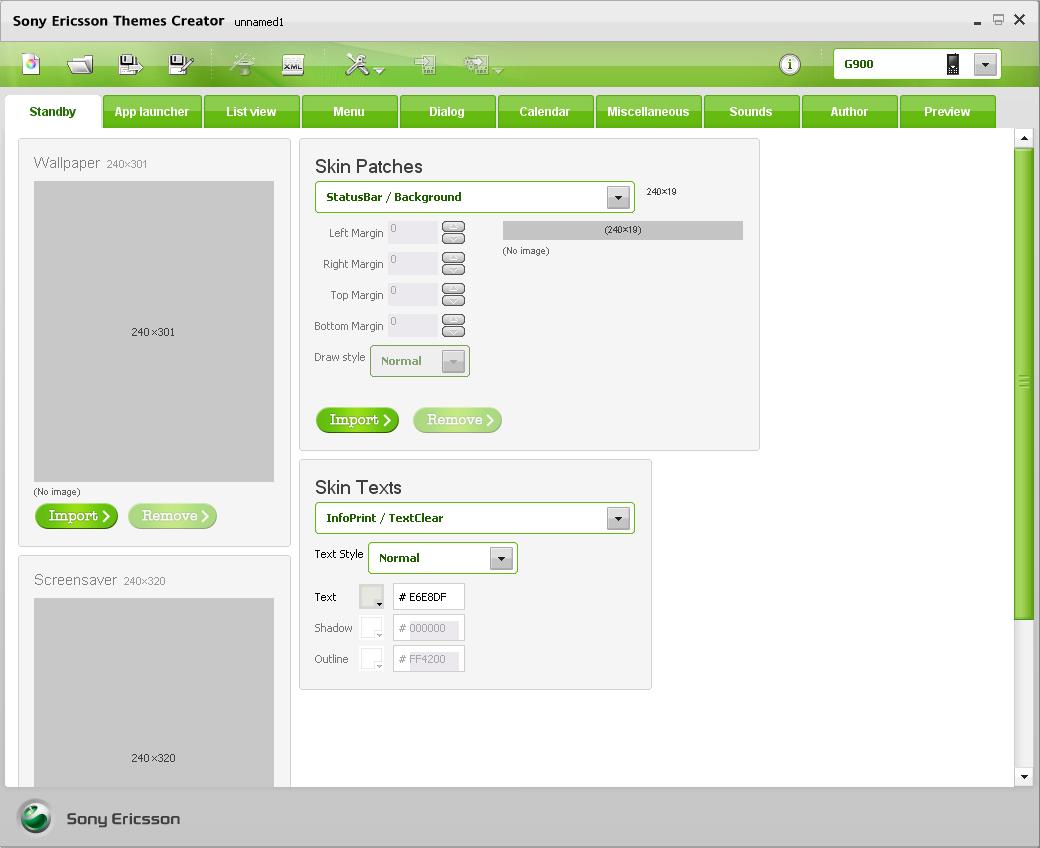The width and height of the screenshot is (1040, 848).
Task: Decrease the Top Margin value
Action: (454, 300)
